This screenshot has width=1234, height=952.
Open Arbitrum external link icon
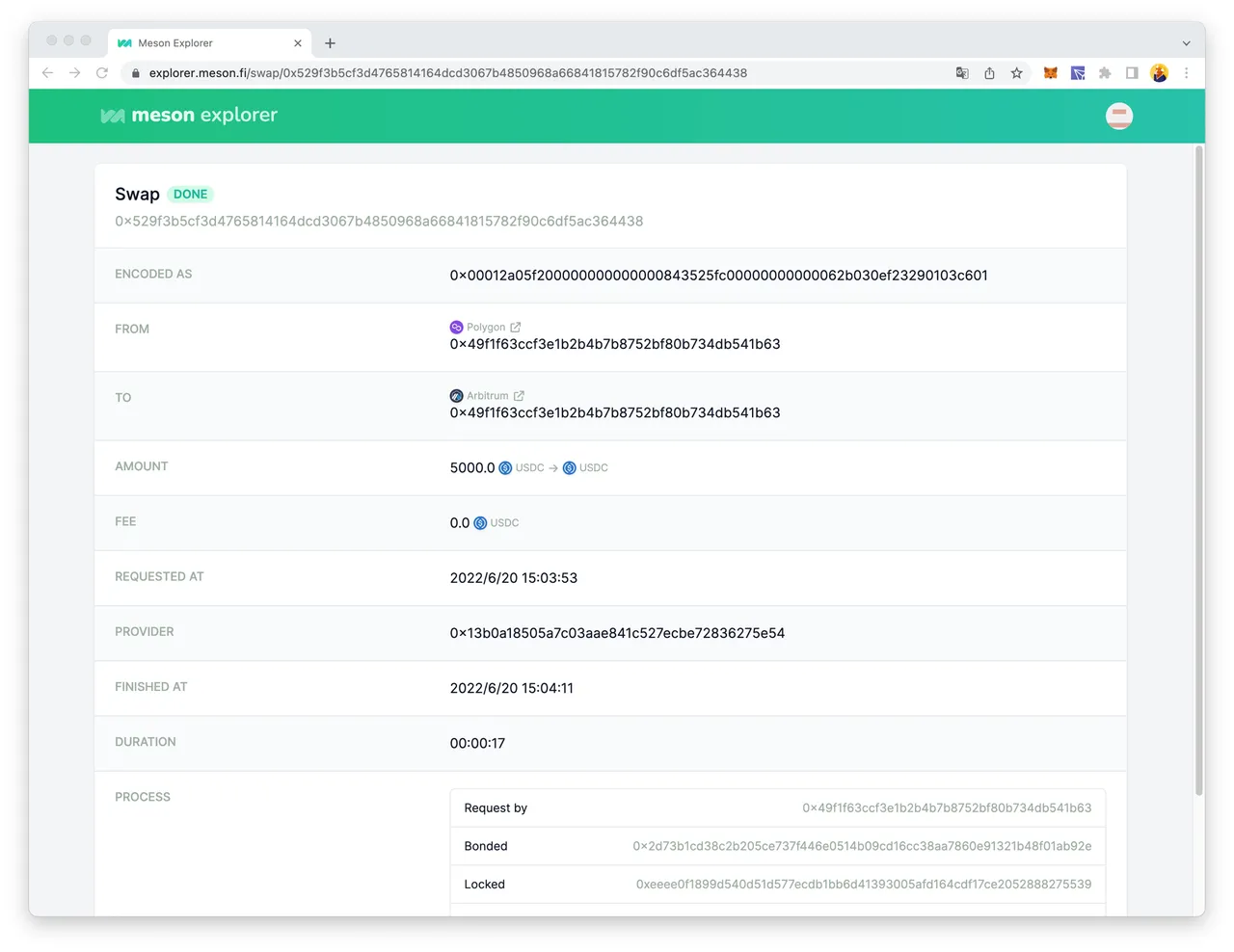(x=519, y=396)
